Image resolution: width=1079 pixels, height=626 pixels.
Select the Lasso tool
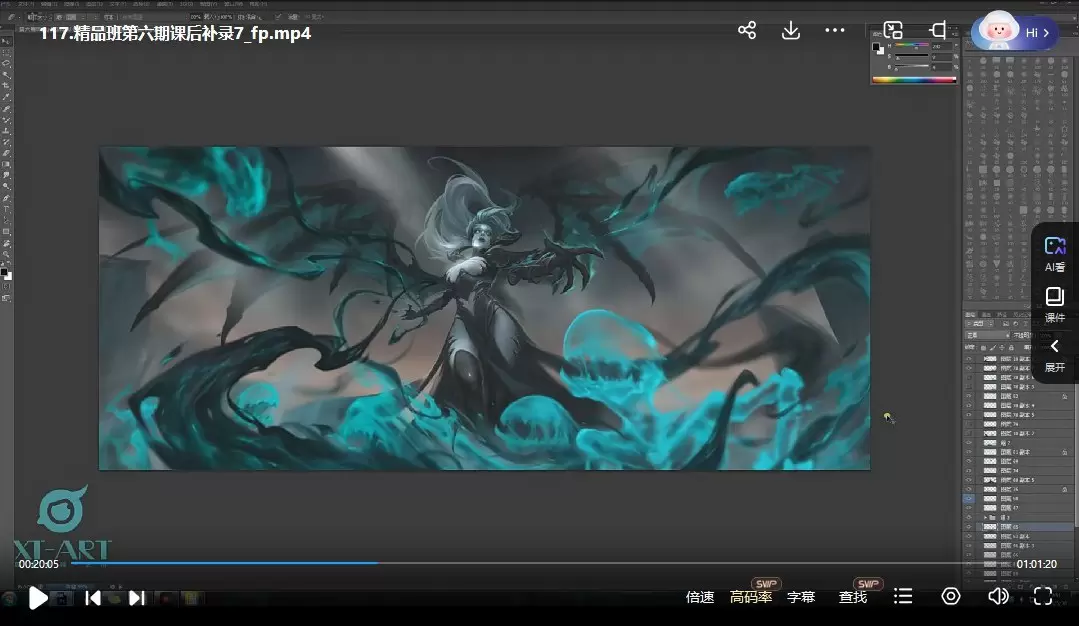point(6,63)
